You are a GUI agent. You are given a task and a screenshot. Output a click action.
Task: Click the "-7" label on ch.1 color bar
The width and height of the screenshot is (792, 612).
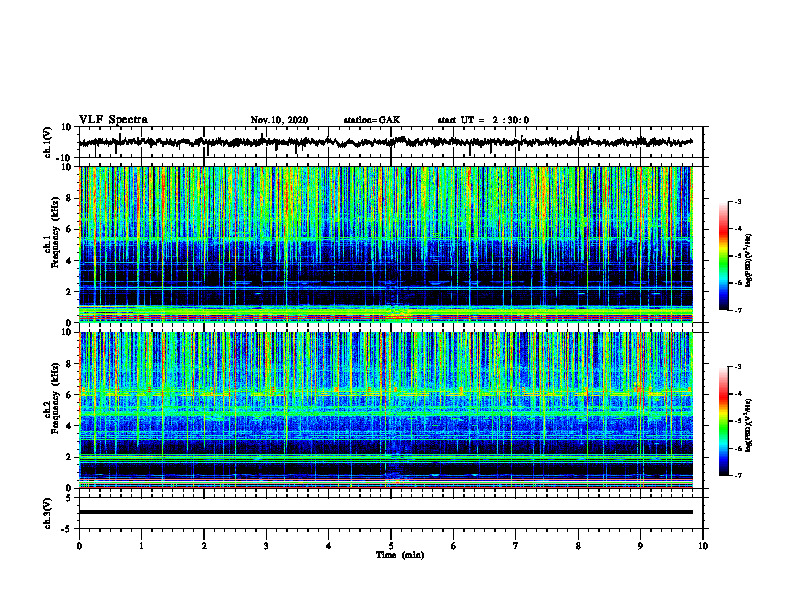click(737, 310)
